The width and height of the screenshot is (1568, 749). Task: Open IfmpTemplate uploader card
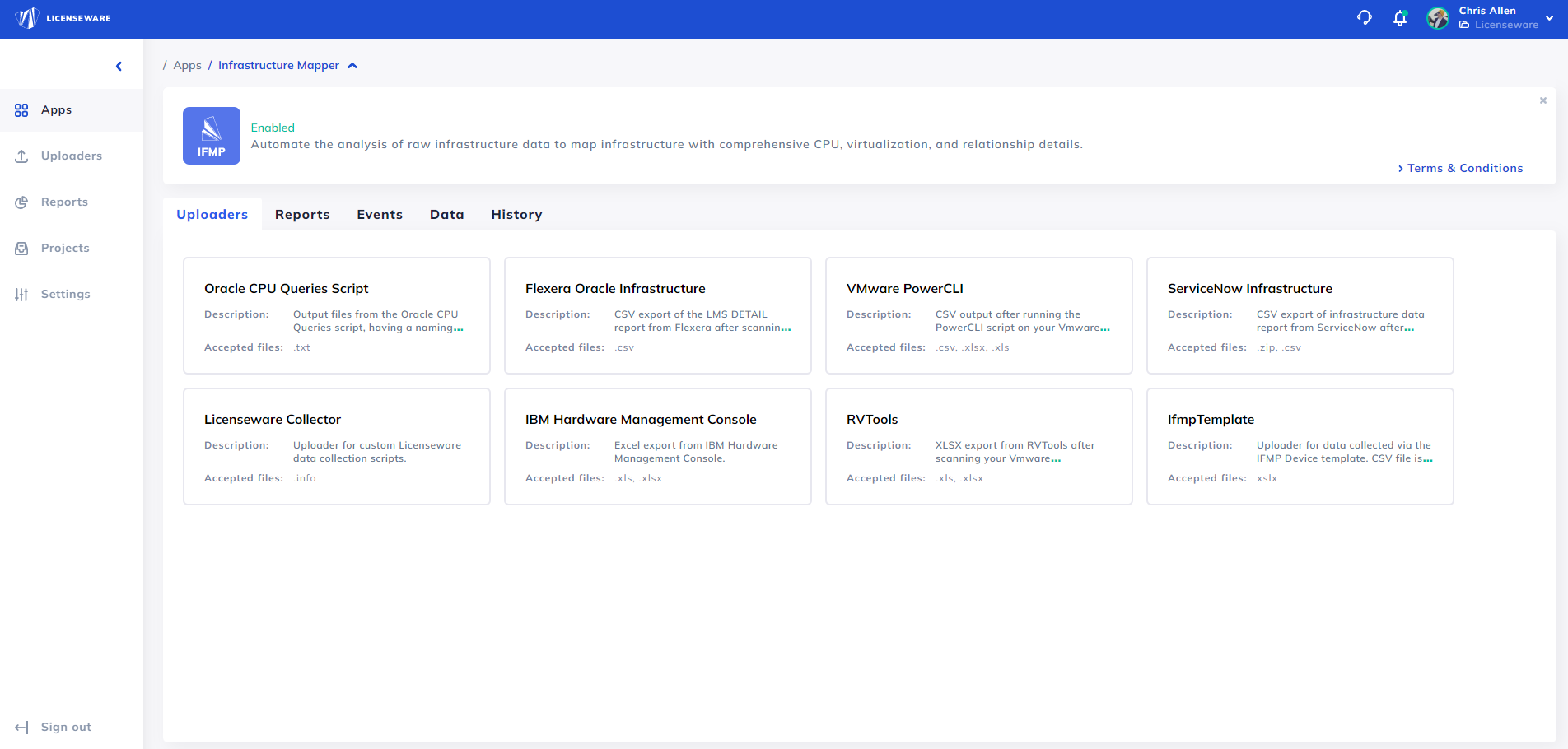pos(1300,447)
